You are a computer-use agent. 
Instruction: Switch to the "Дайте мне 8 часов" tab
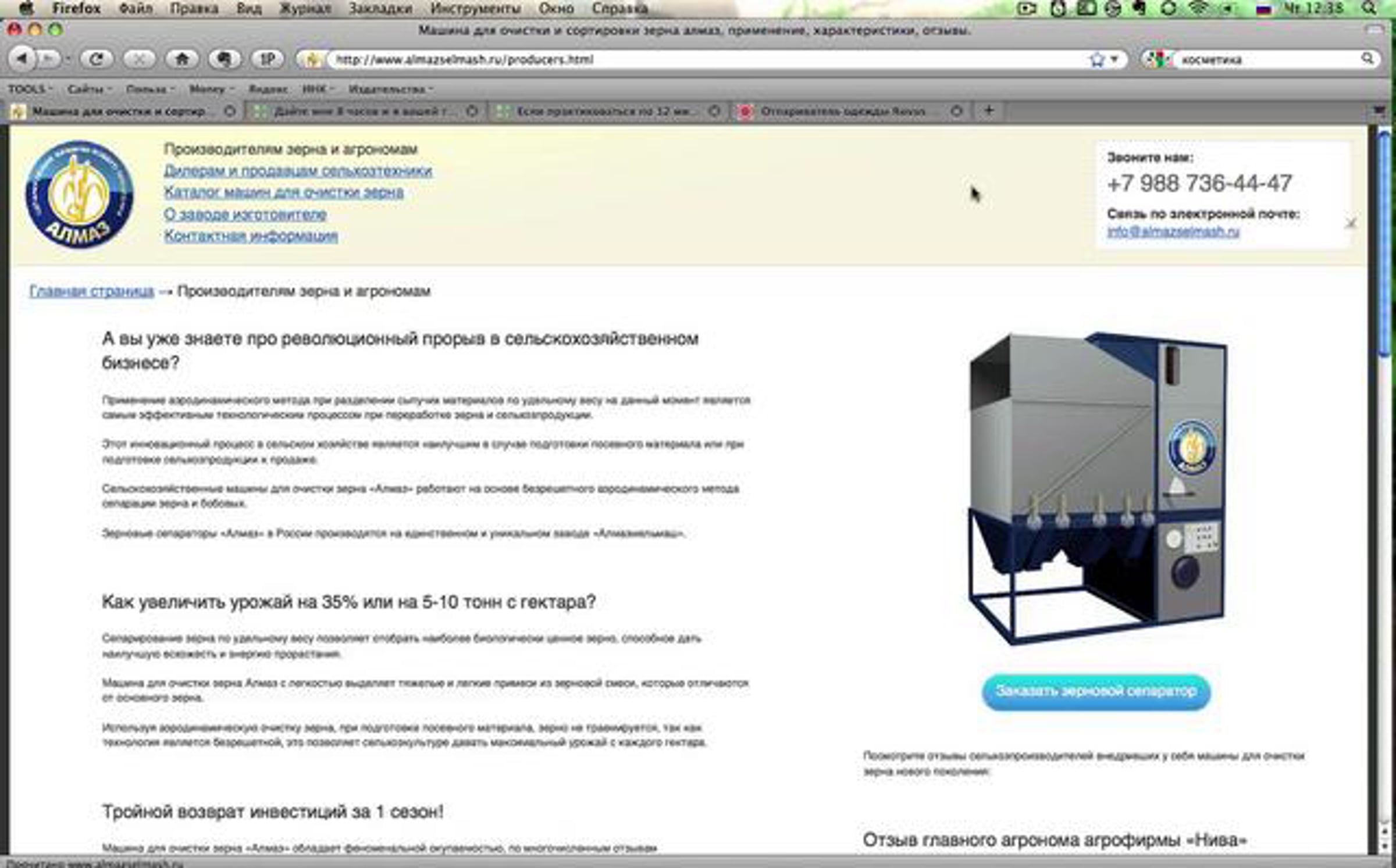pyautogui.click(x=366, y=111)
